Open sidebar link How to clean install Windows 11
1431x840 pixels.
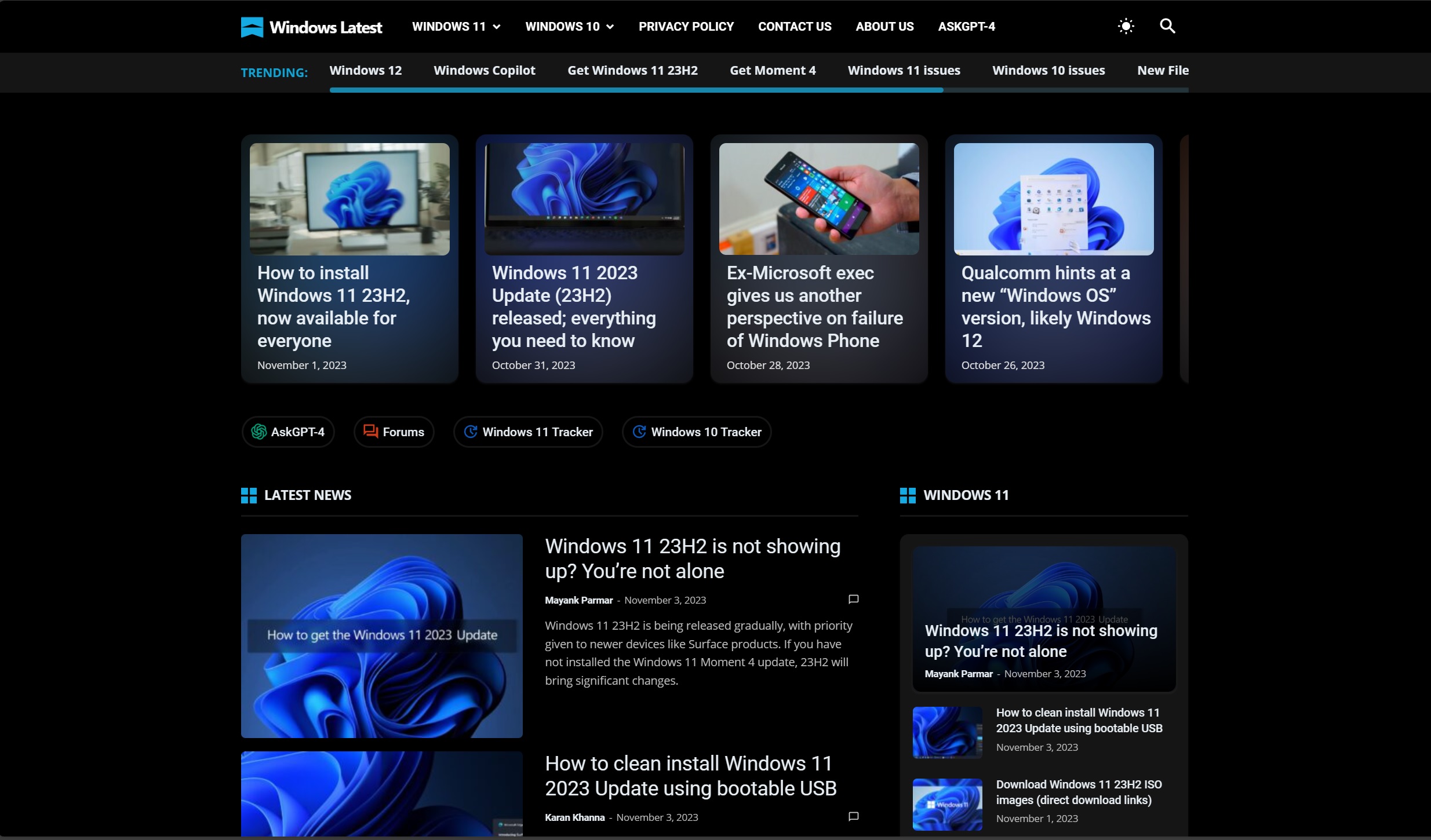click(x=1079, y=720)
